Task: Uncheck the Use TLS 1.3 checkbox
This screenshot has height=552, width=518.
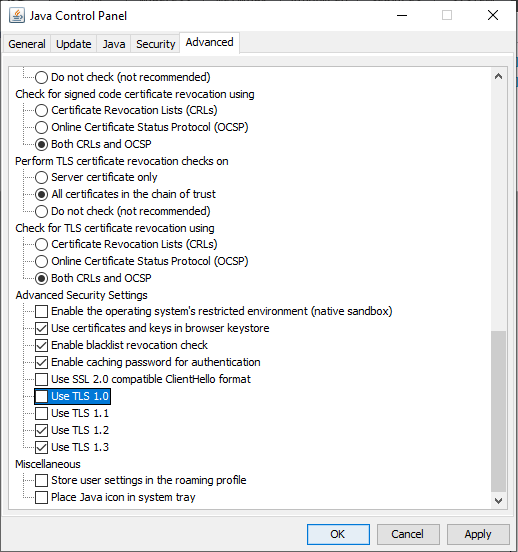Action: [x=41, y=447]
